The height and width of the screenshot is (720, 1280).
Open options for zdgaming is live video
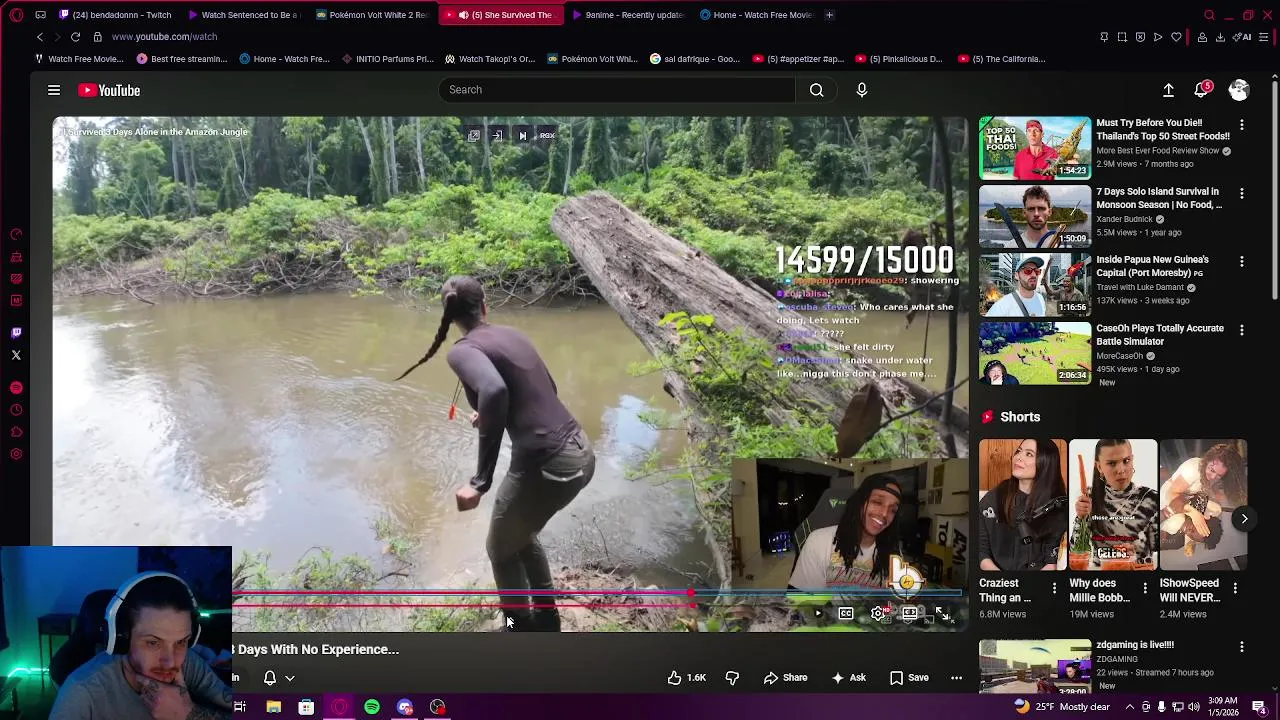click(1242, 647)
